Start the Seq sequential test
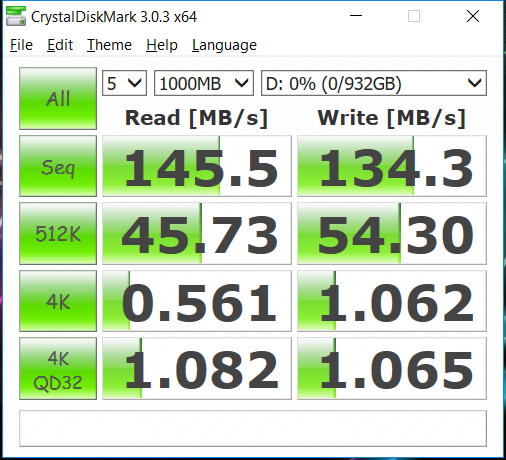 (58, 166)
